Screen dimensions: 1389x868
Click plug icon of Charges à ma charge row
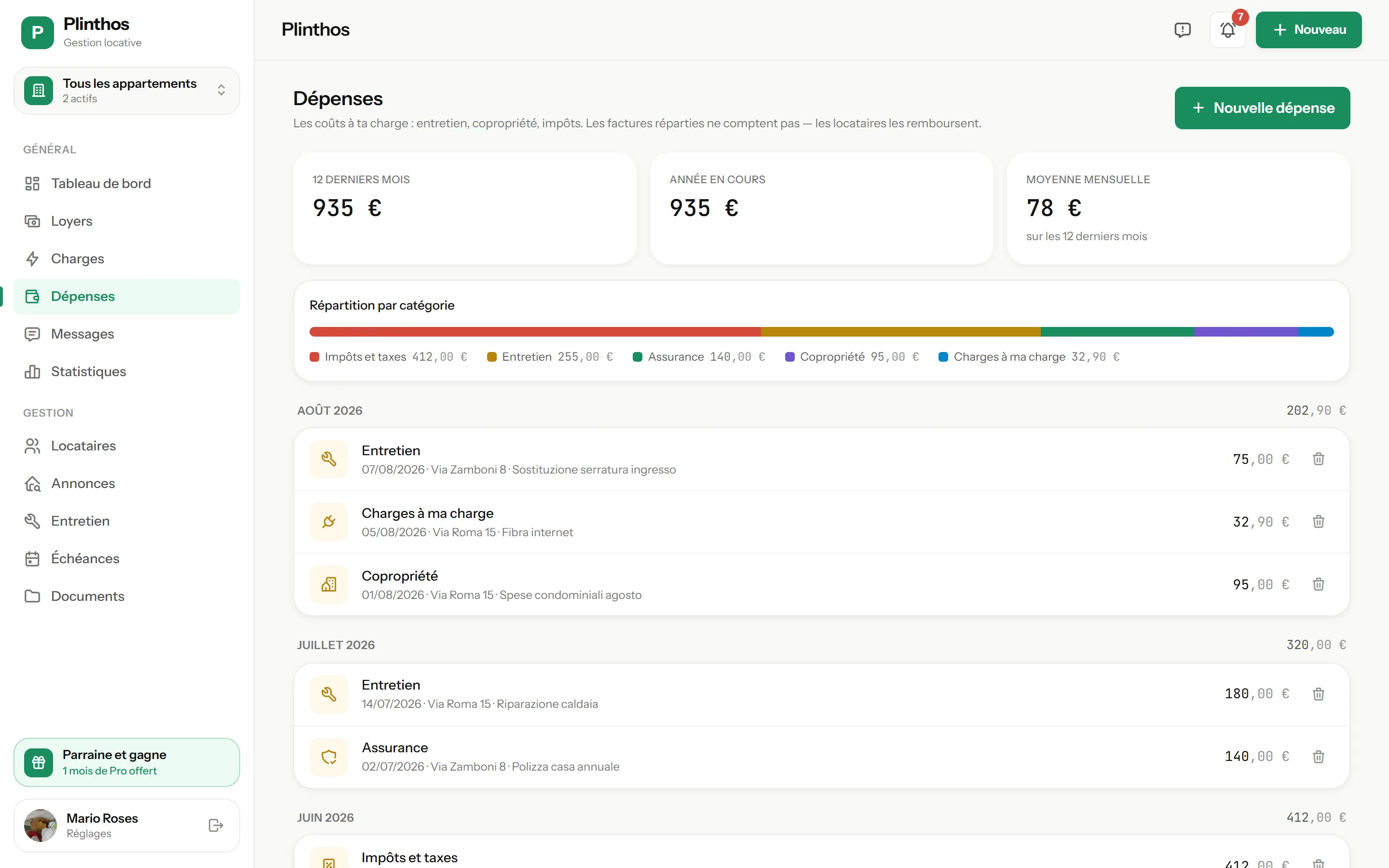pyautogui.click(x=329, y=522)
